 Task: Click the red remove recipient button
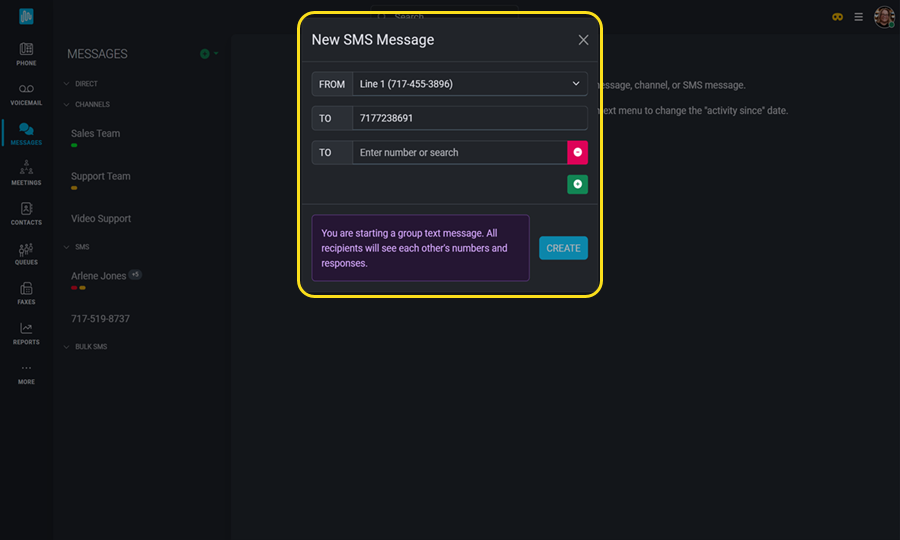(577, 152)
